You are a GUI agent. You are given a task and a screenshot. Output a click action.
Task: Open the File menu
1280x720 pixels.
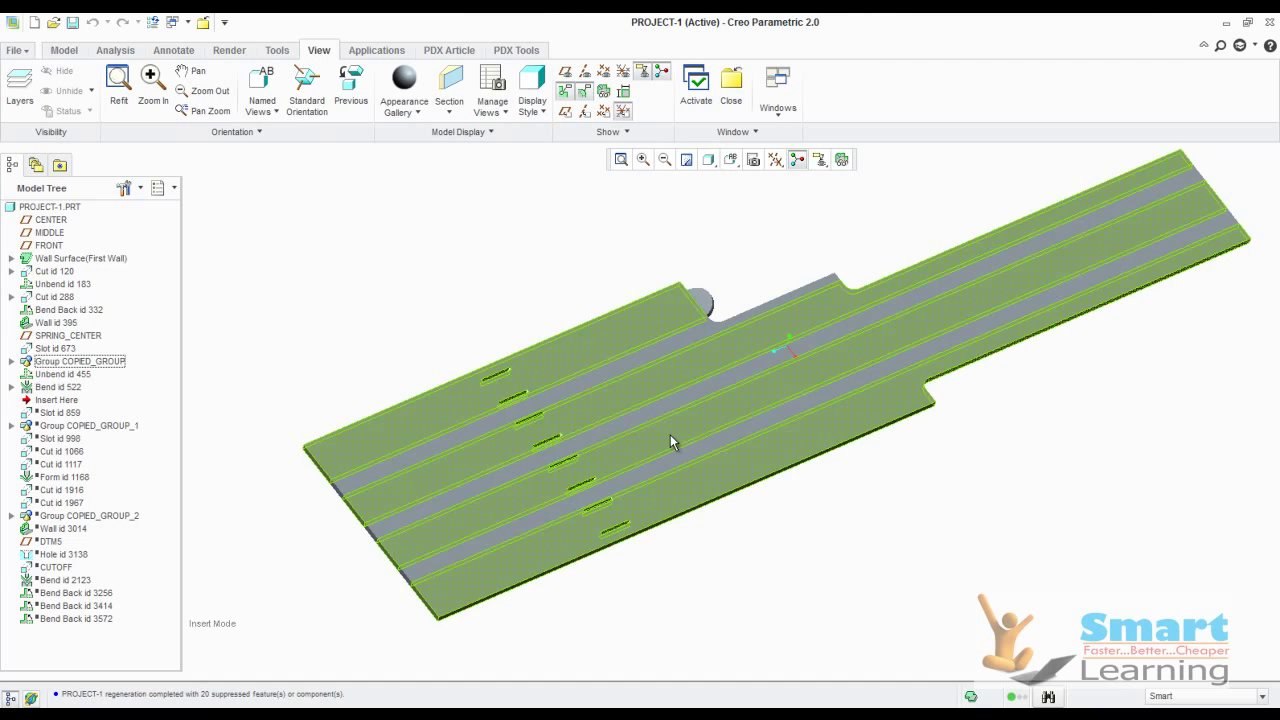(x=17, y=50)
